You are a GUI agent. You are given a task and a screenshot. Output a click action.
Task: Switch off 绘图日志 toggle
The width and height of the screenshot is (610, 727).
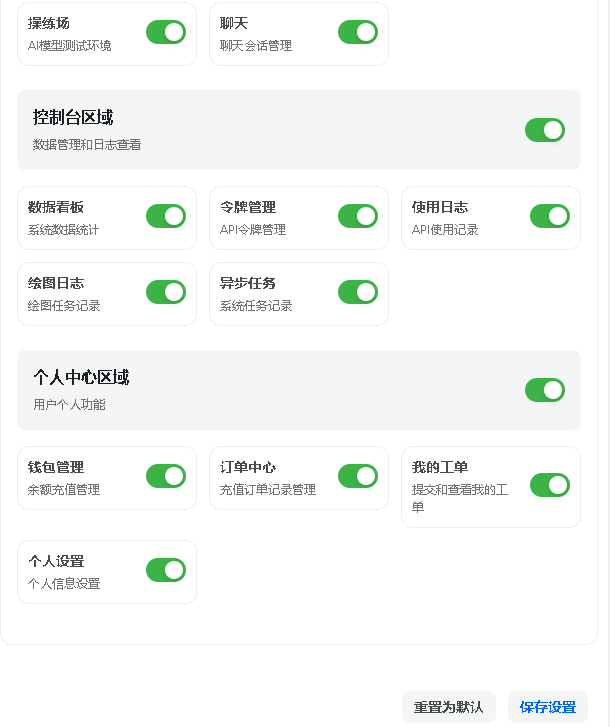click(166, 292)
